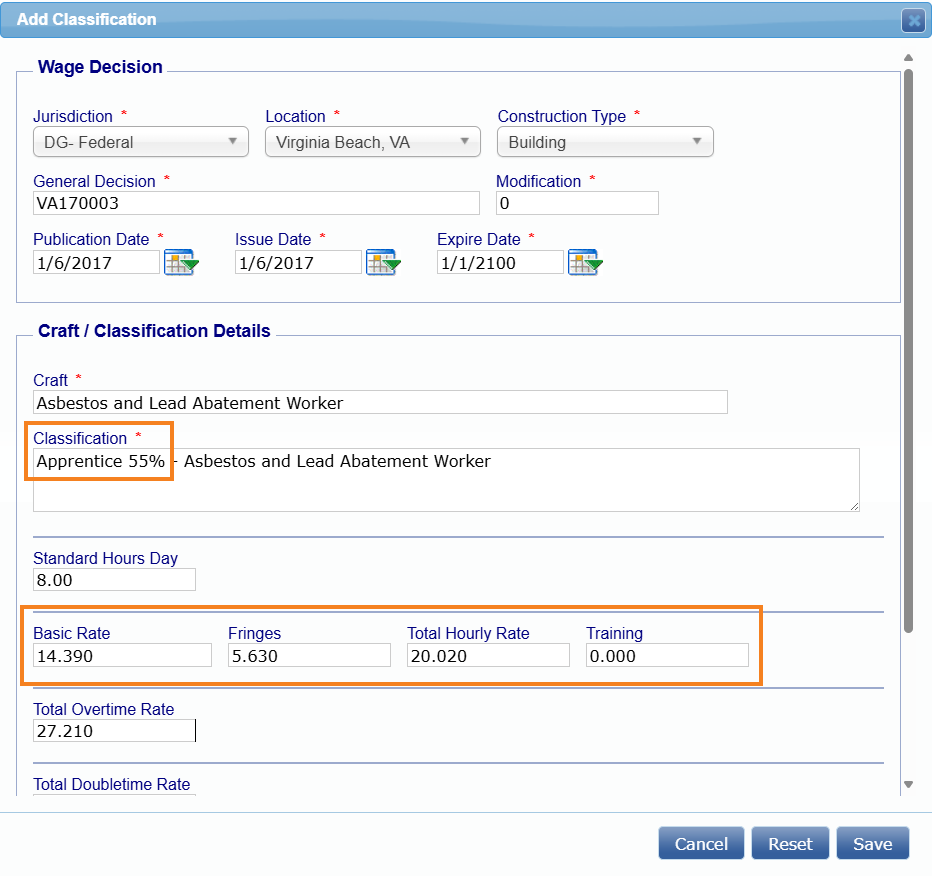Click the Total Overtime Rate field

[x=114, y=731]
